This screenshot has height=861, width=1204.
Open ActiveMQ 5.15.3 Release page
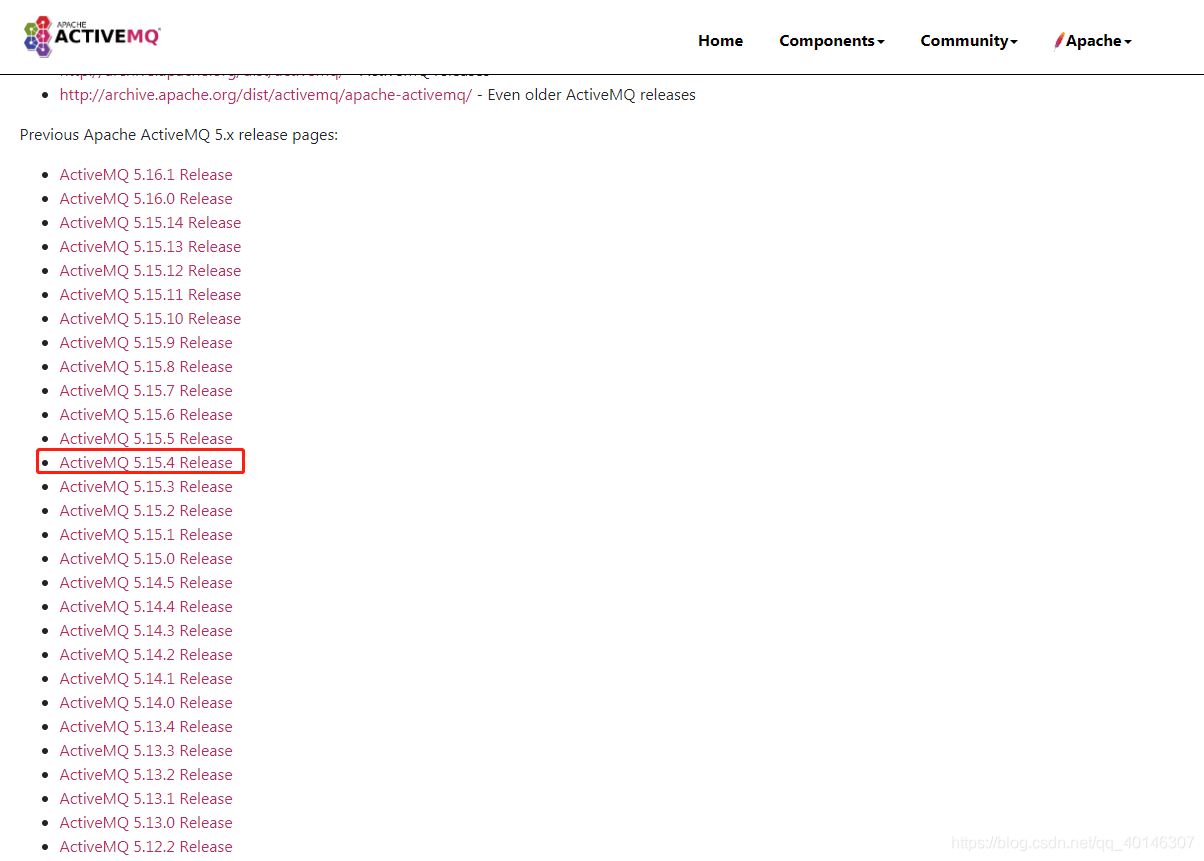tap(146, 487)
